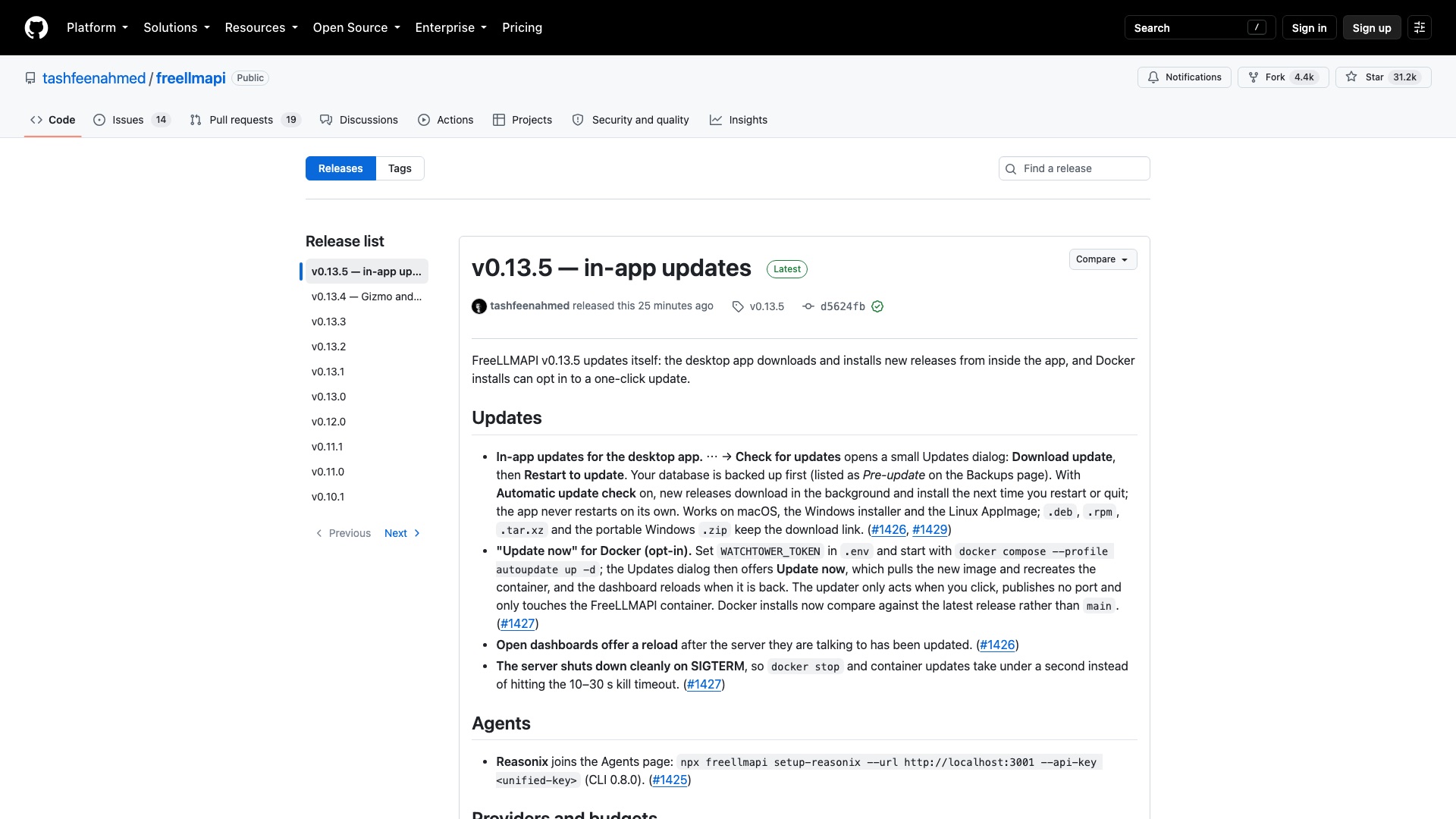The height and width of the screenshot is (819, 1456).
Task: Select v0.10.1 in the release list
Action: point(367,497)
